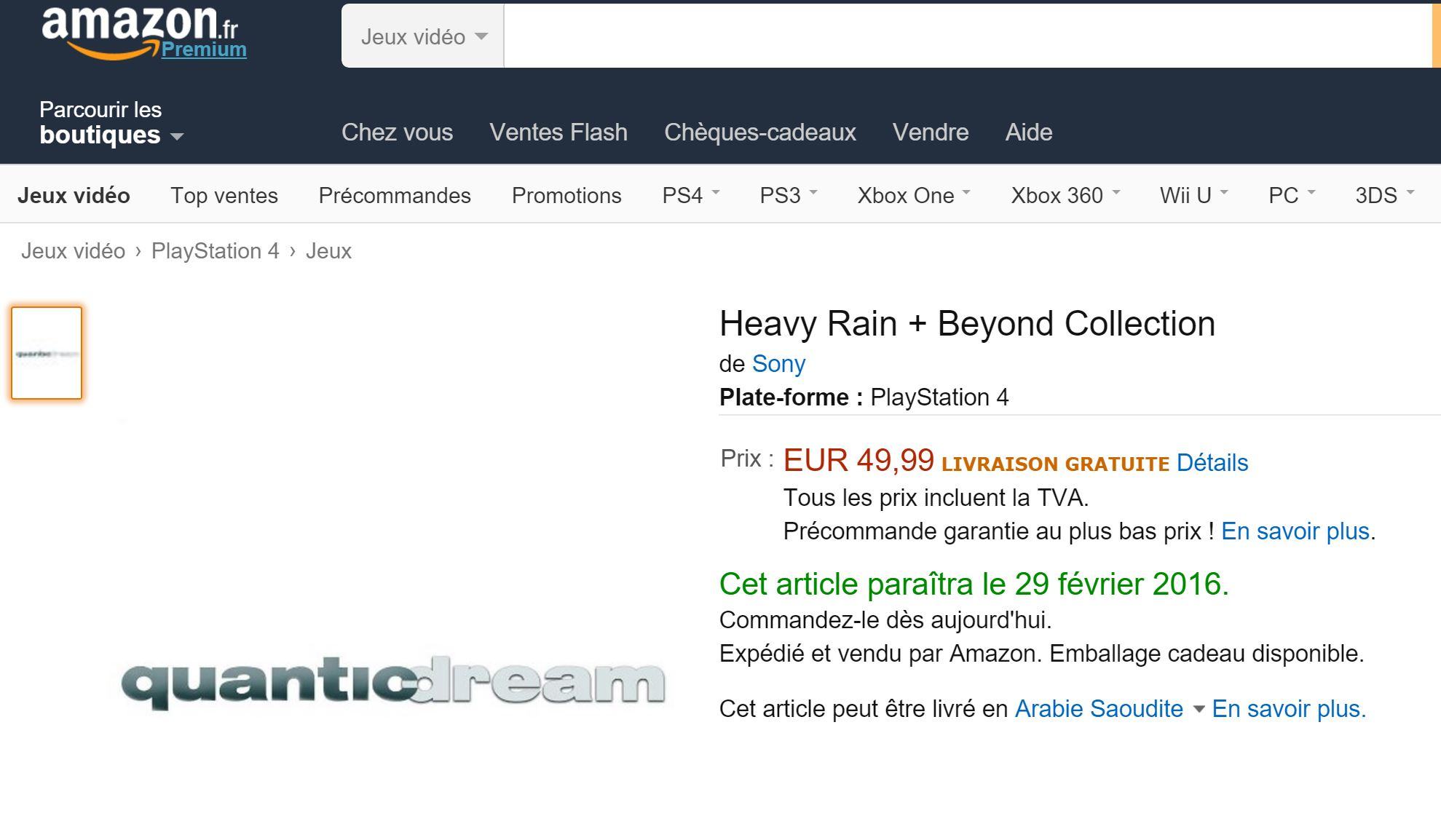Image resolution: width=1441 pixels, height=840 pixels.
Task: Expand the PC dropdown menu
Action: pyautogui.click(x=1292, y=195)
